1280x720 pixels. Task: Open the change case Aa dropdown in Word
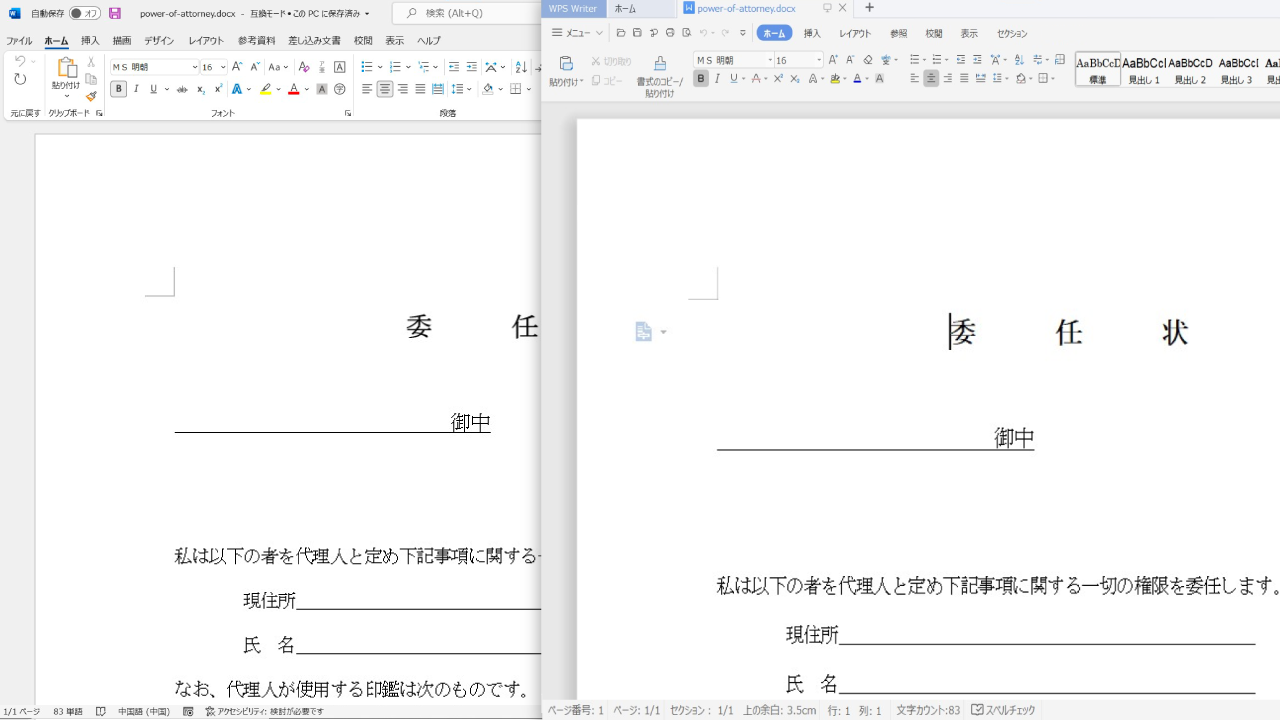click(278, 67)
